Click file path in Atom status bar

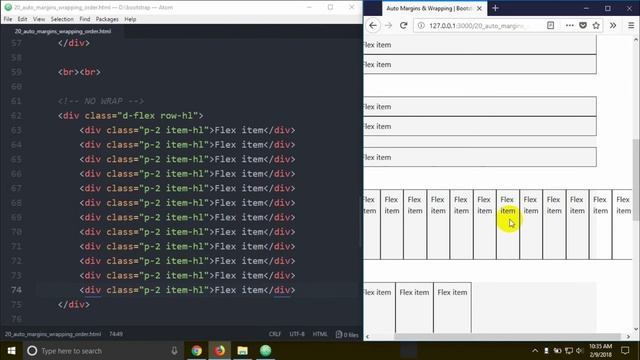pyautogui.click(x=53, y=334)
